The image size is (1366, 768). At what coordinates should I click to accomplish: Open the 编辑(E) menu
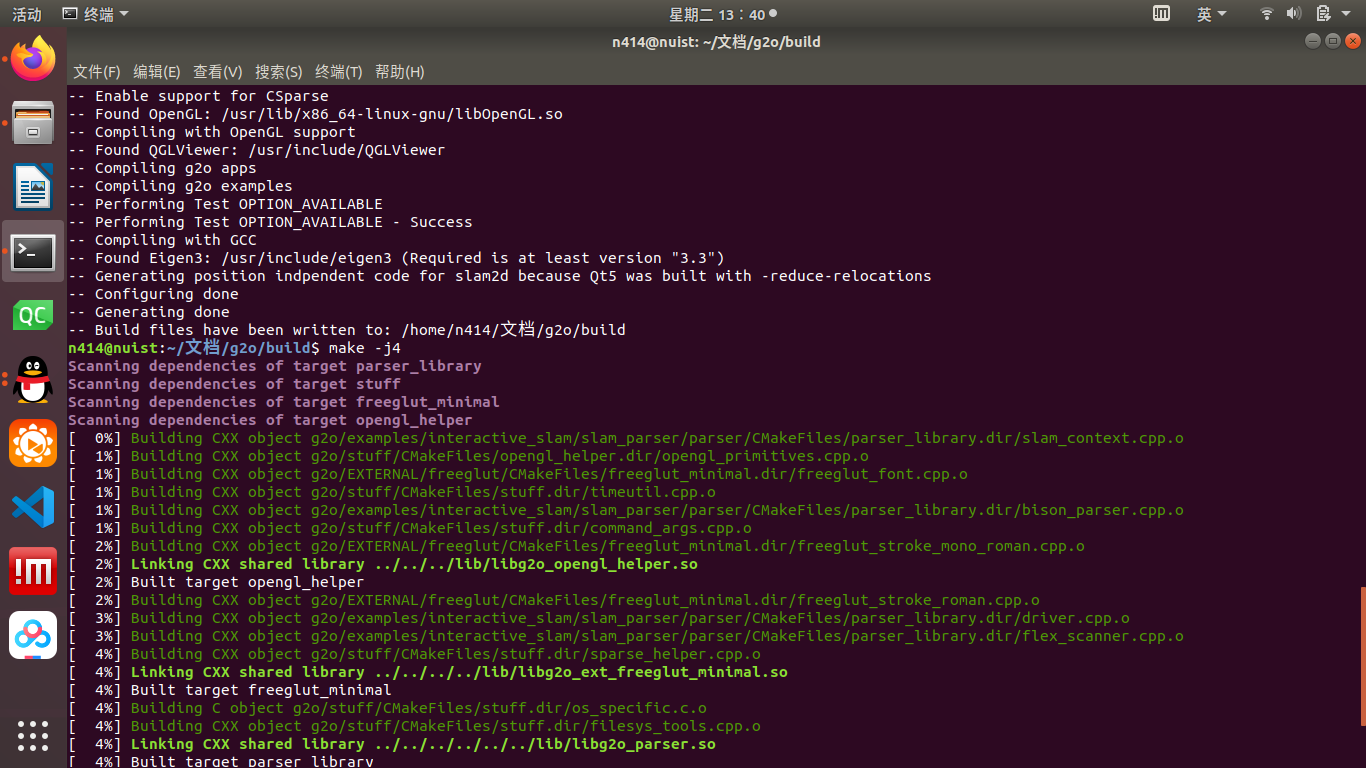click(157, 72)
